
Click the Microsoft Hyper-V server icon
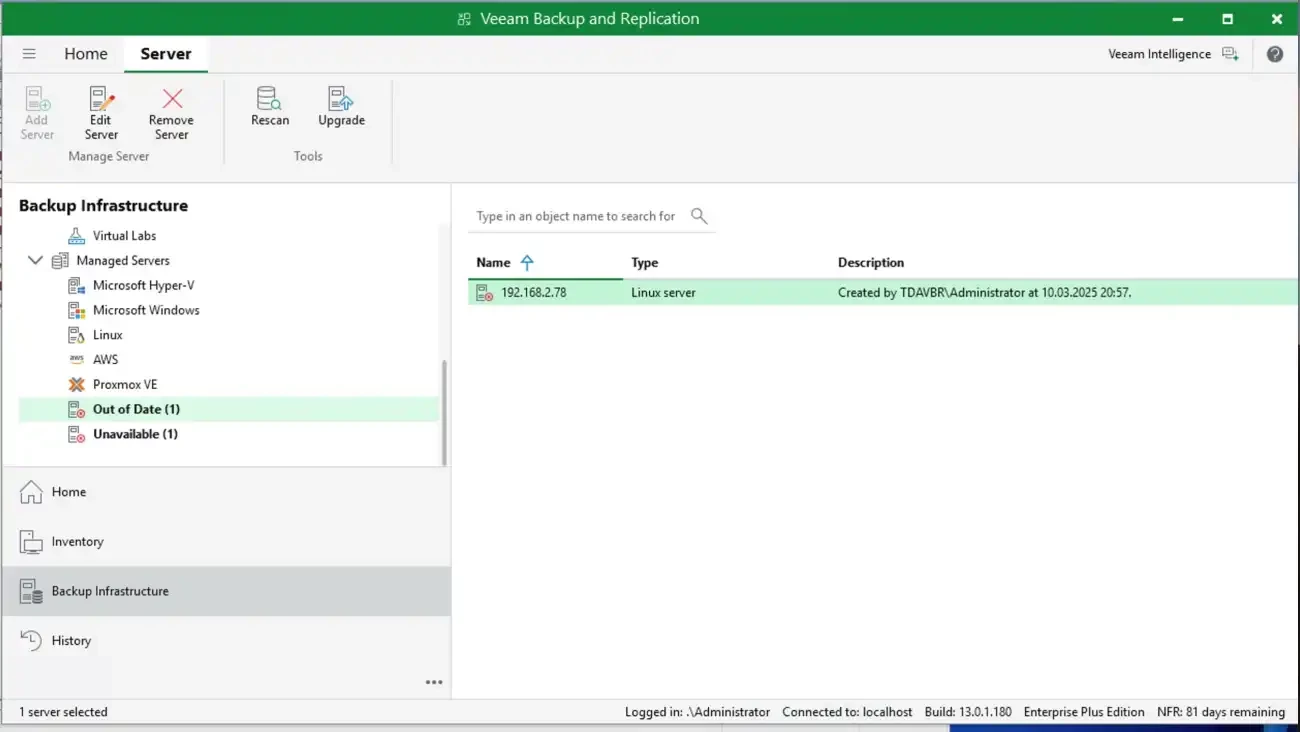tap(76, 286)
